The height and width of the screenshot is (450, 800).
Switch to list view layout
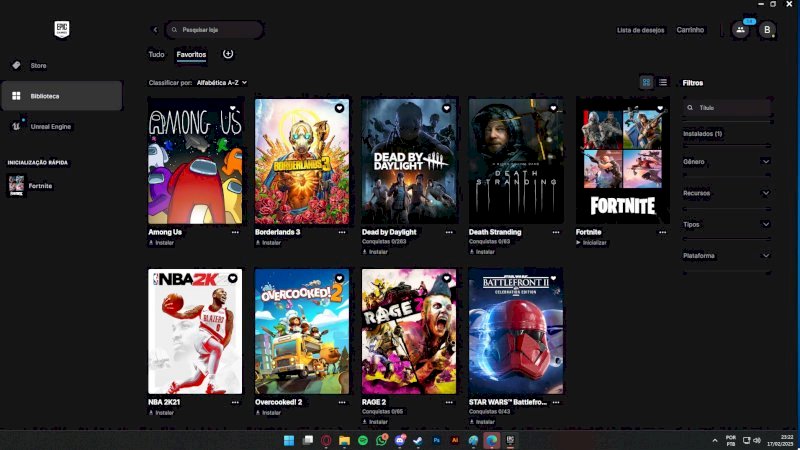click(663, 82)
